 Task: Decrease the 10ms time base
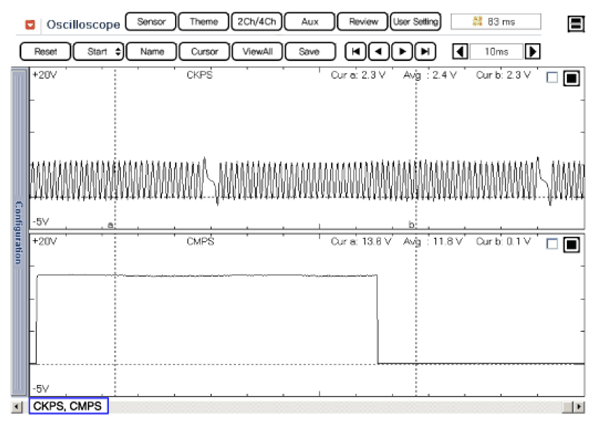click(x=460, y=51)
